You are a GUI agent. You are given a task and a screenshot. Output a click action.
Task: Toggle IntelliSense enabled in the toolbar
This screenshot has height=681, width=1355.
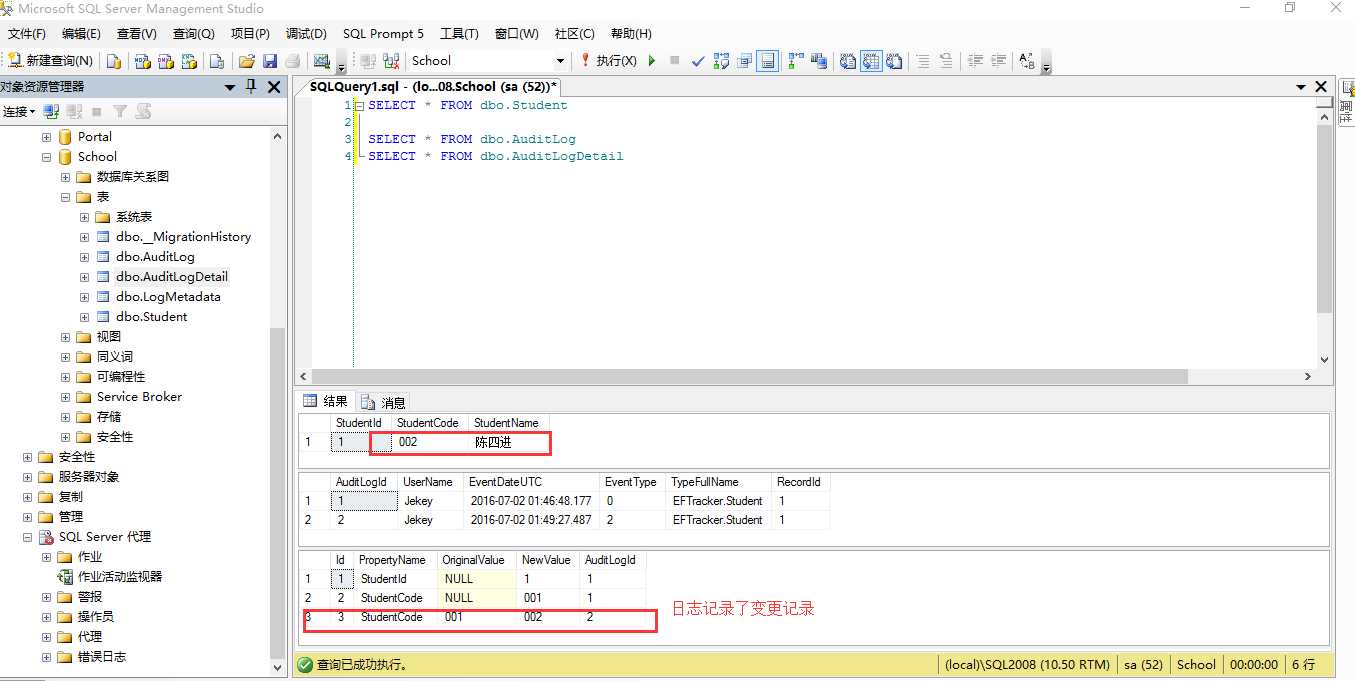tap(767, 61)
